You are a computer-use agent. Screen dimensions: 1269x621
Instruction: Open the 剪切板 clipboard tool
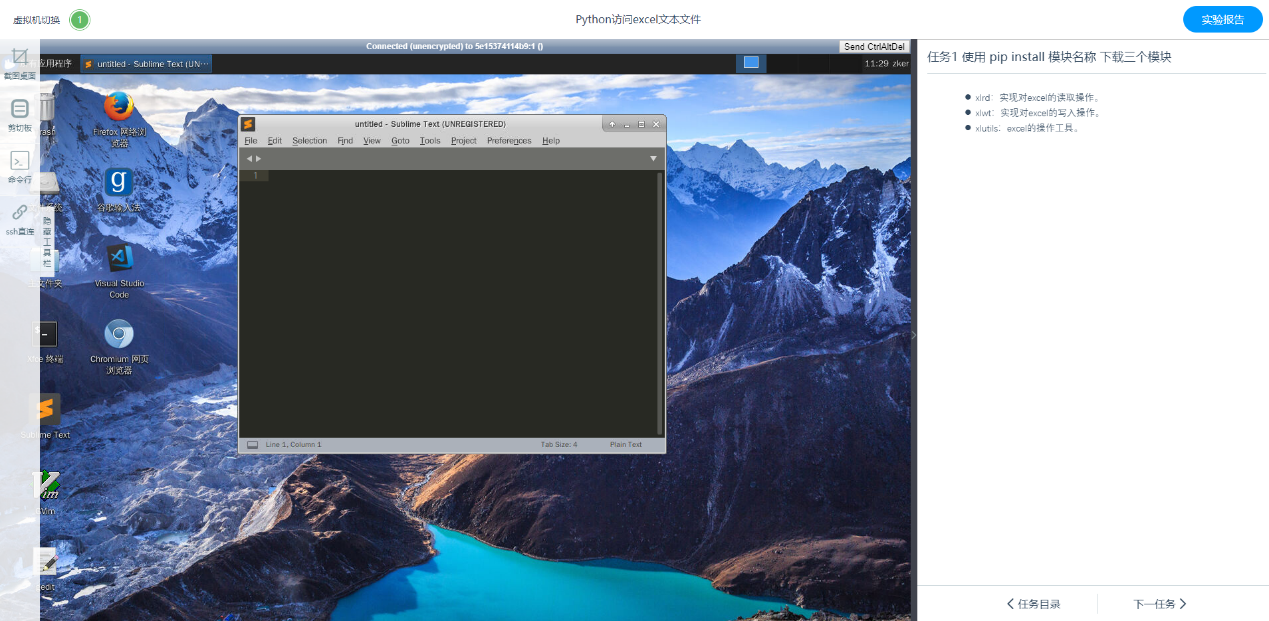coord(19,109)
